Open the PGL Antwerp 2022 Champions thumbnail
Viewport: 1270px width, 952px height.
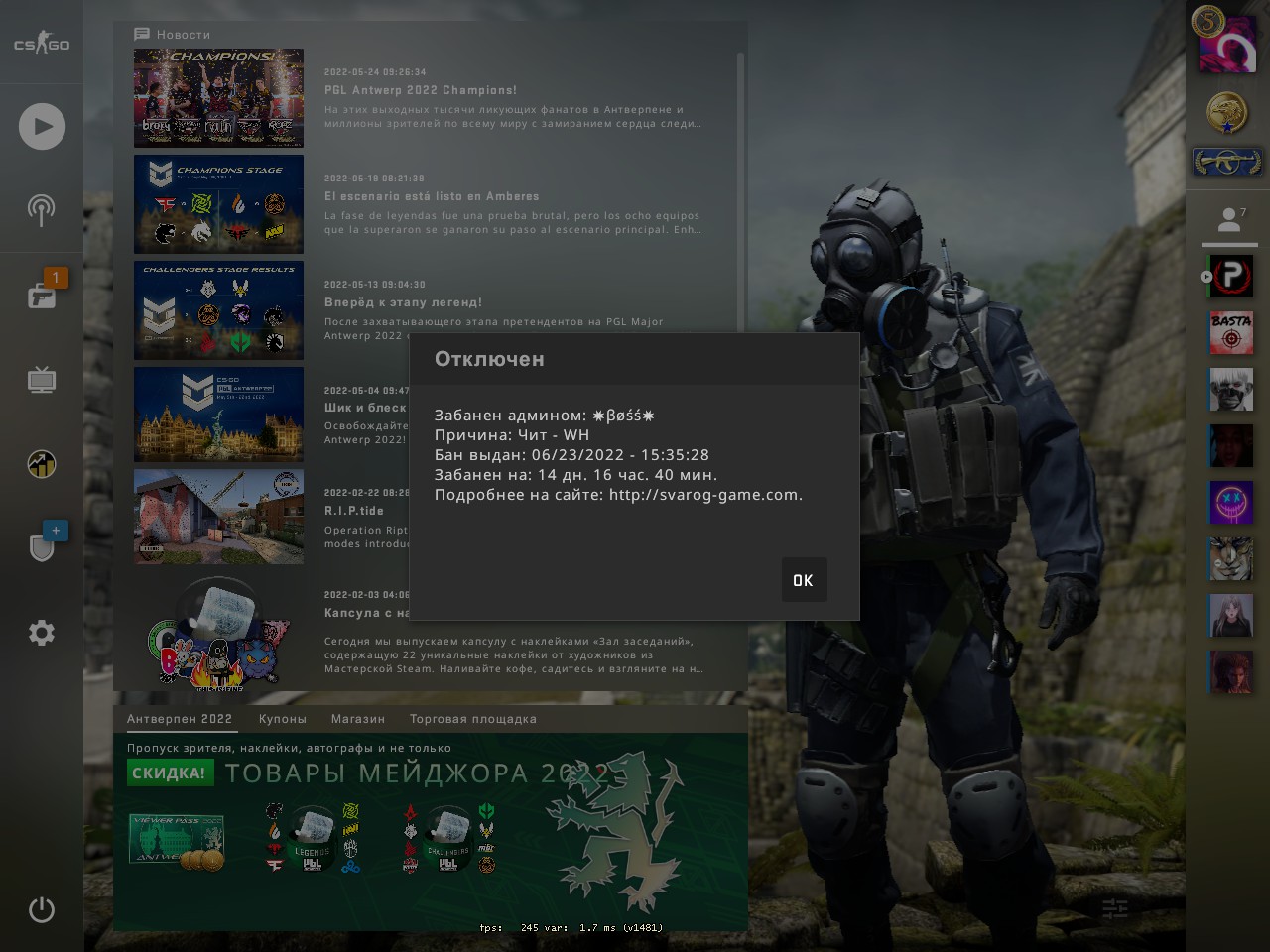[218, 98]
